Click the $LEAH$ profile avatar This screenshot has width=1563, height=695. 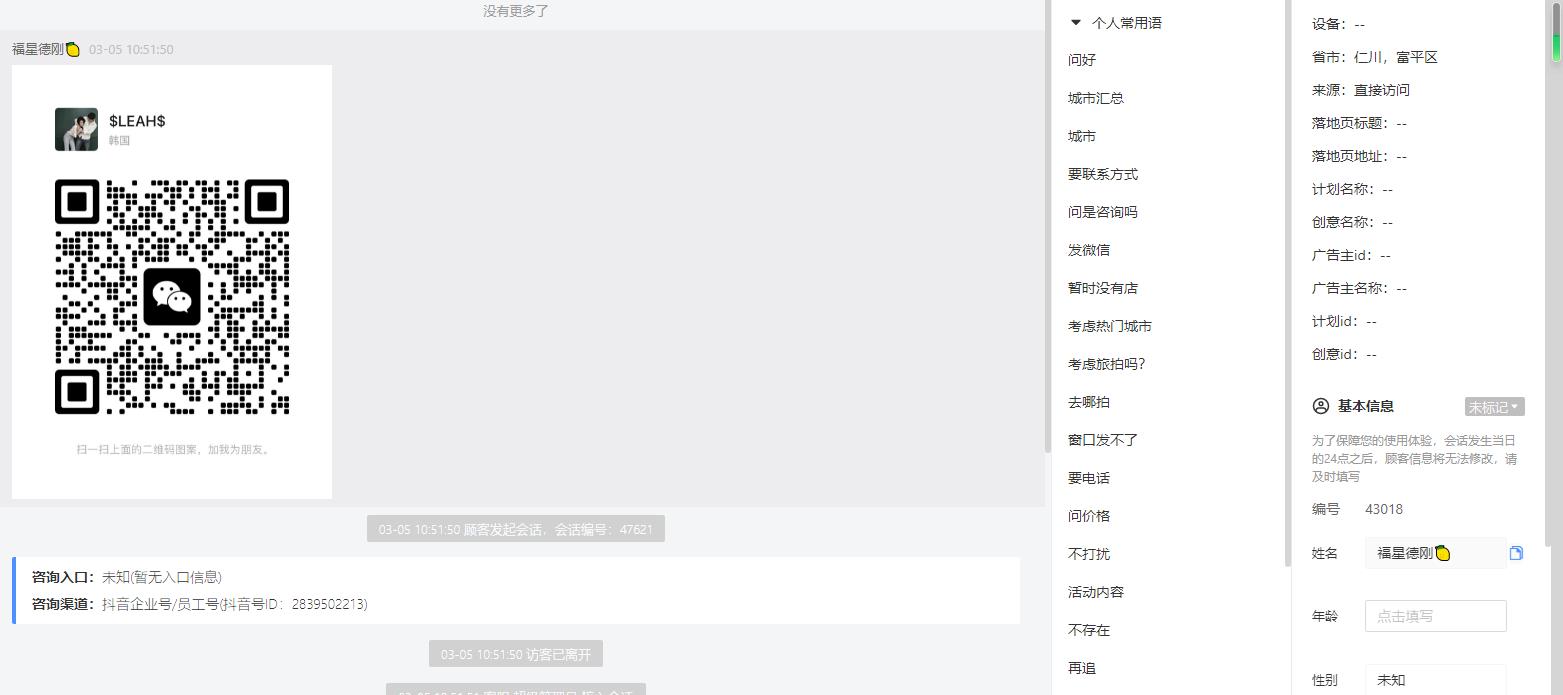click(76, 129)
